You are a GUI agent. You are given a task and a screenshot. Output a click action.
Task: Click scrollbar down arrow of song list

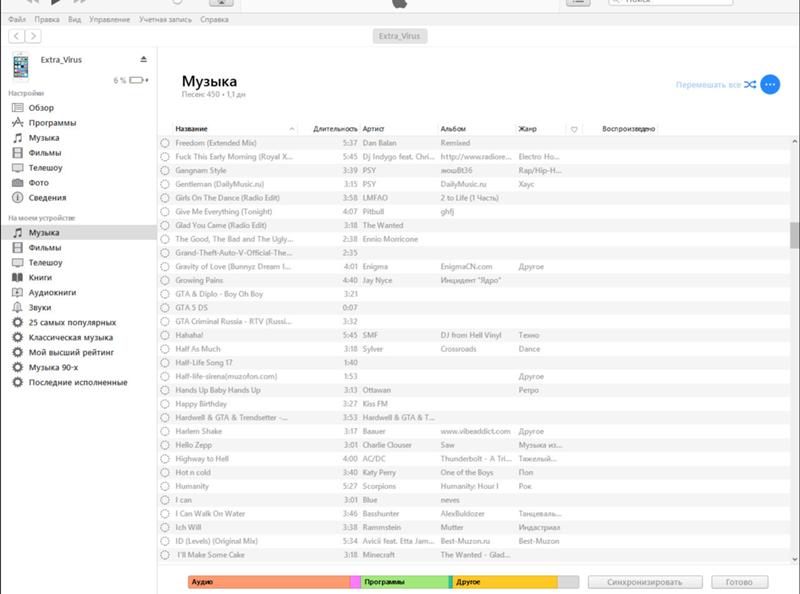(x=794, y=559)
